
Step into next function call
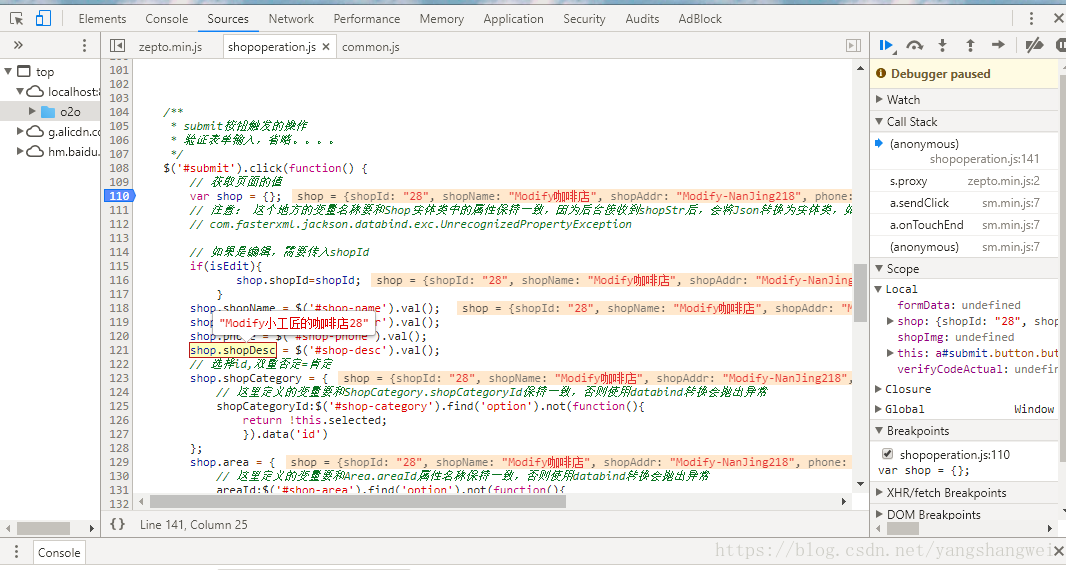click(x=942, y=45)
